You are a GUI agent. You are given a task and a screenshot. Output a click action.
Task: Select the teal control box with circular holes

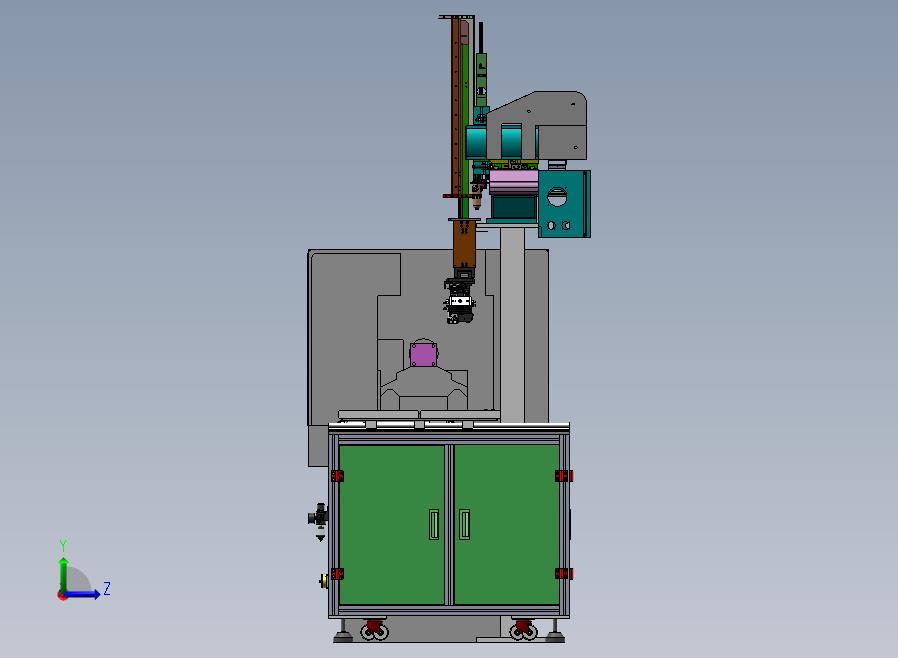click(x=564, y=204)
